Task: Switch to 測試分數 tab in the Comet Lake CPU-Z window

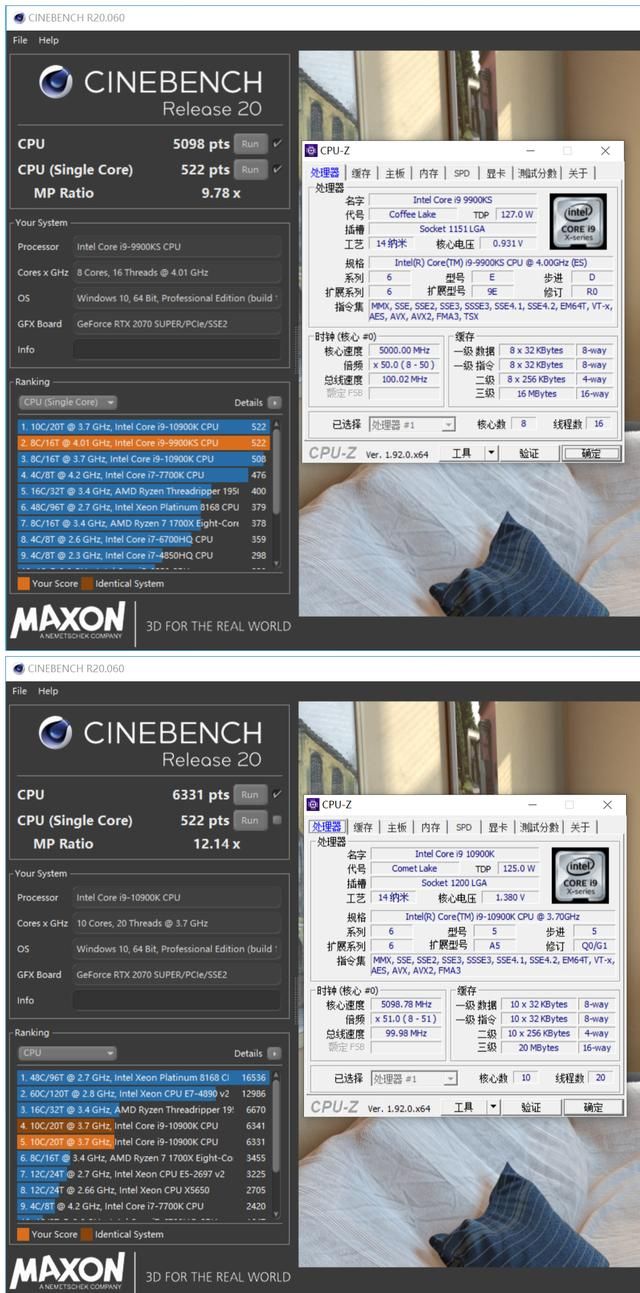Action: [541, 827]
